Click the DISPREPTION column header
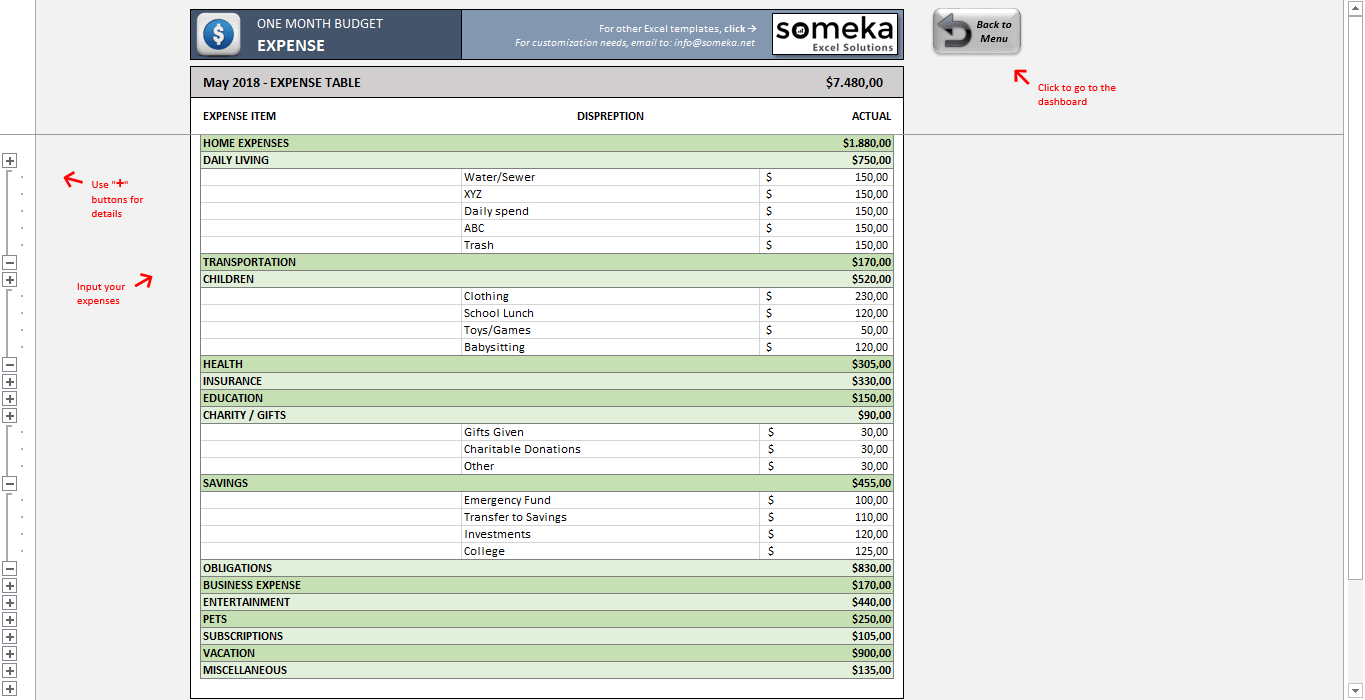1365x700 pixels. pyautogui.click(x=610, y=116)
